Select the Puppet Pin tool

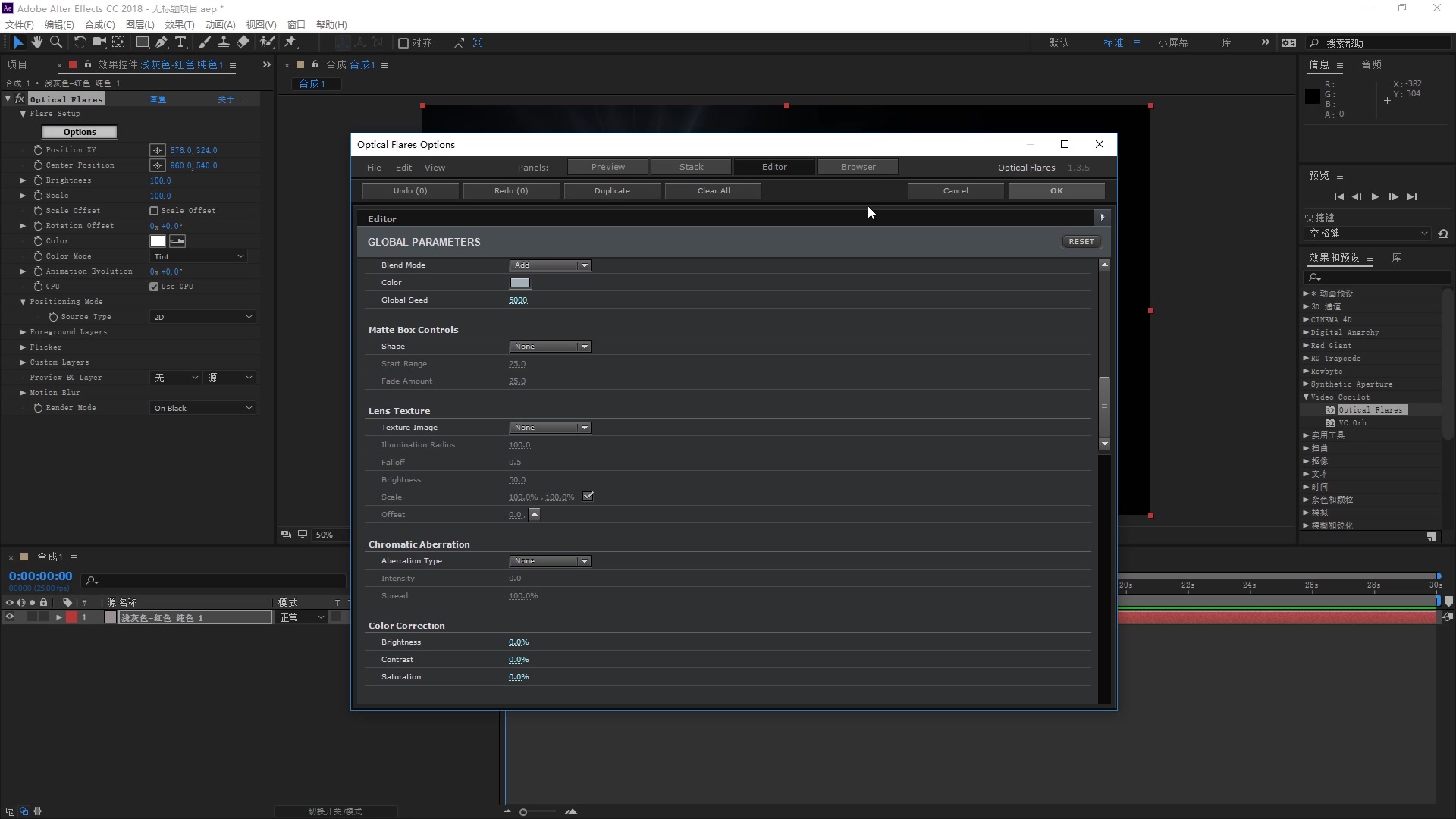pyautogui.click(x=290, y=42)
